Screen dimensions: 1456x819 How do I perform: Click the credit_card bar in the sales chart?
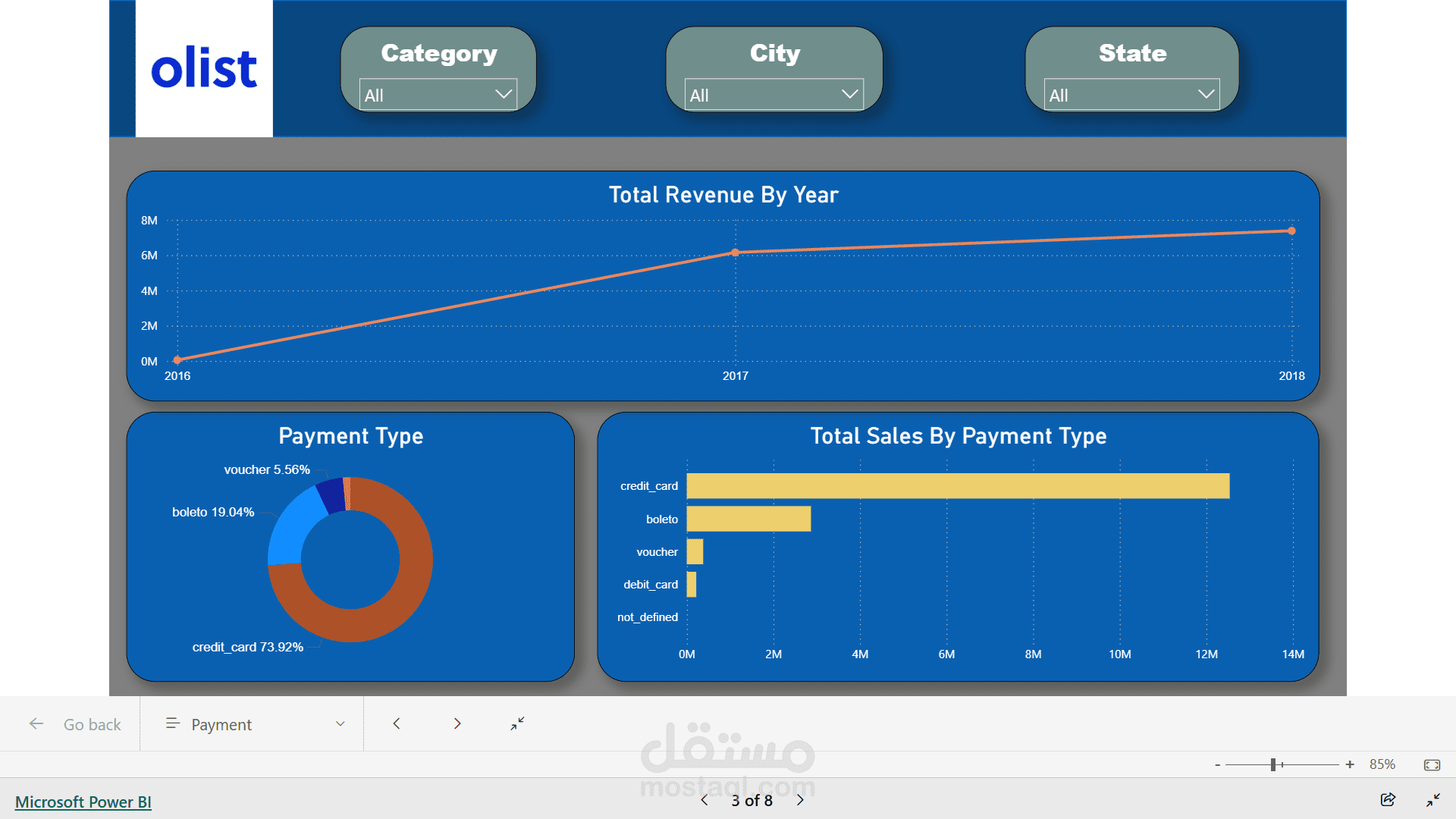tap(957, 486)
